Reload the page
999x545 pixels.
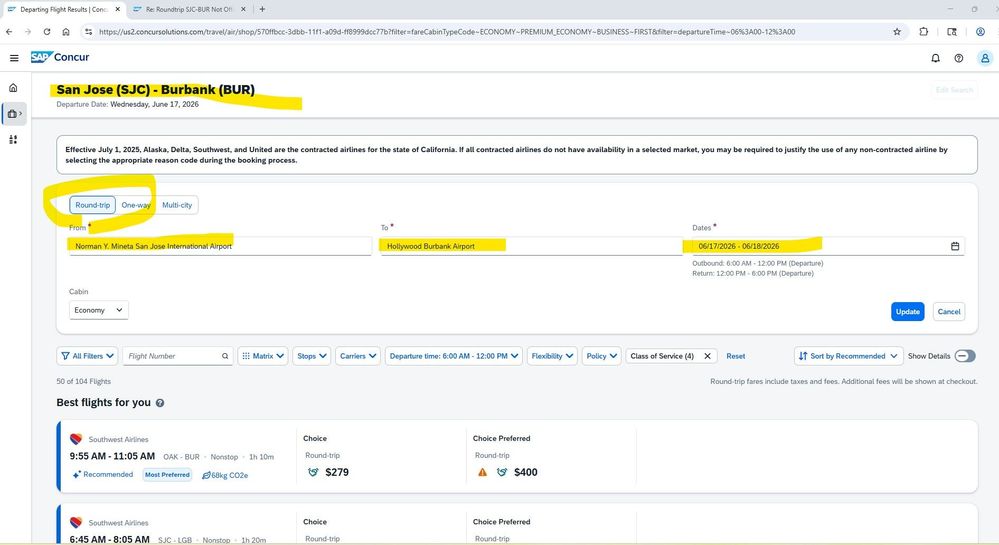click(47, 31)
